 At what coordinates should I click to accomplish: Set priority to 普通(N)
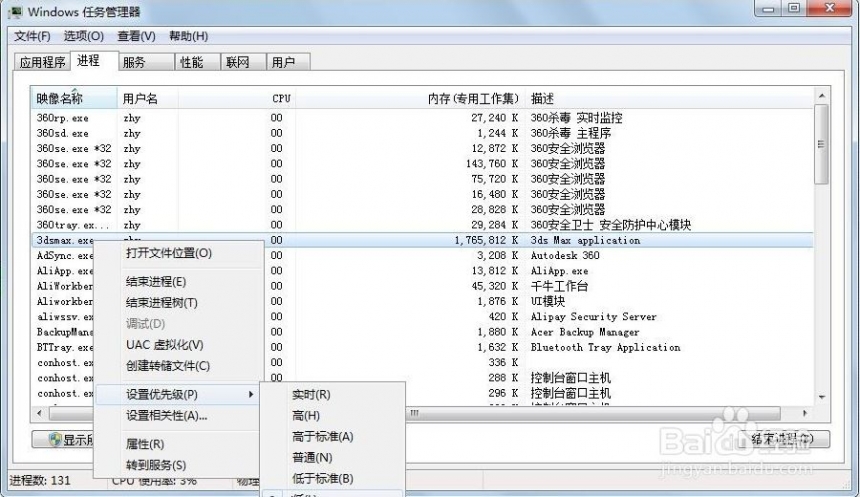tap(312, 458)
